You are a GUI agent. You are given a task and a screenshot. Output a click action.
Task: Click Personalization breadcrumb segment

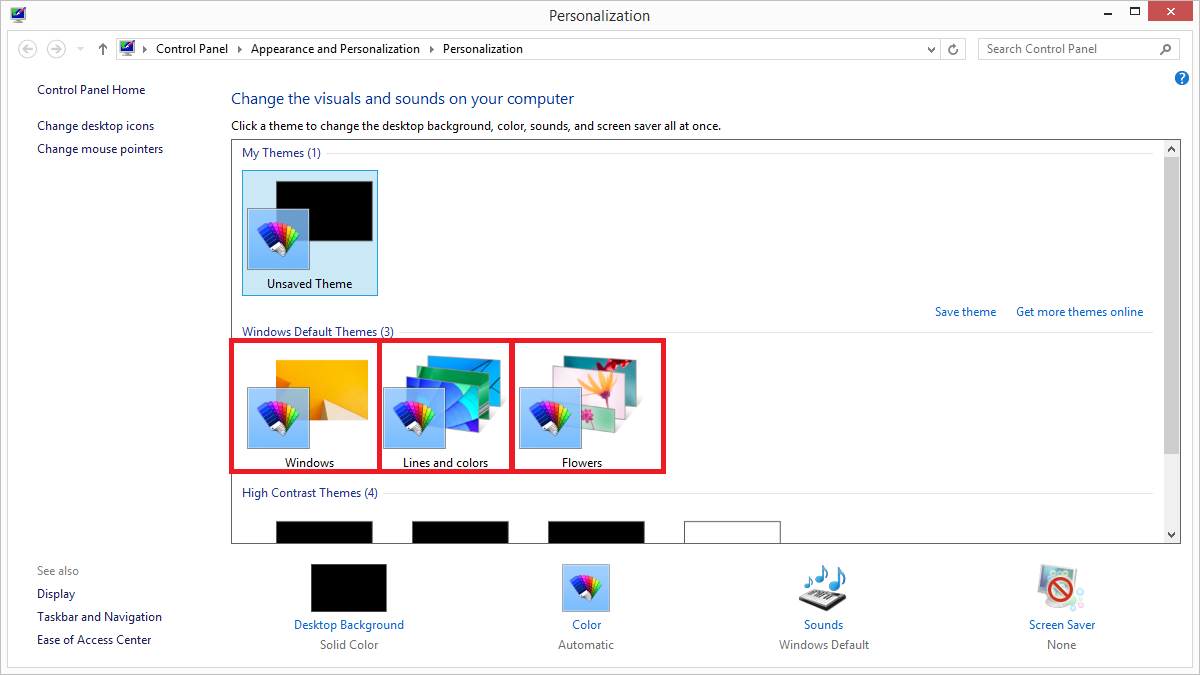(x=483, y=49)
